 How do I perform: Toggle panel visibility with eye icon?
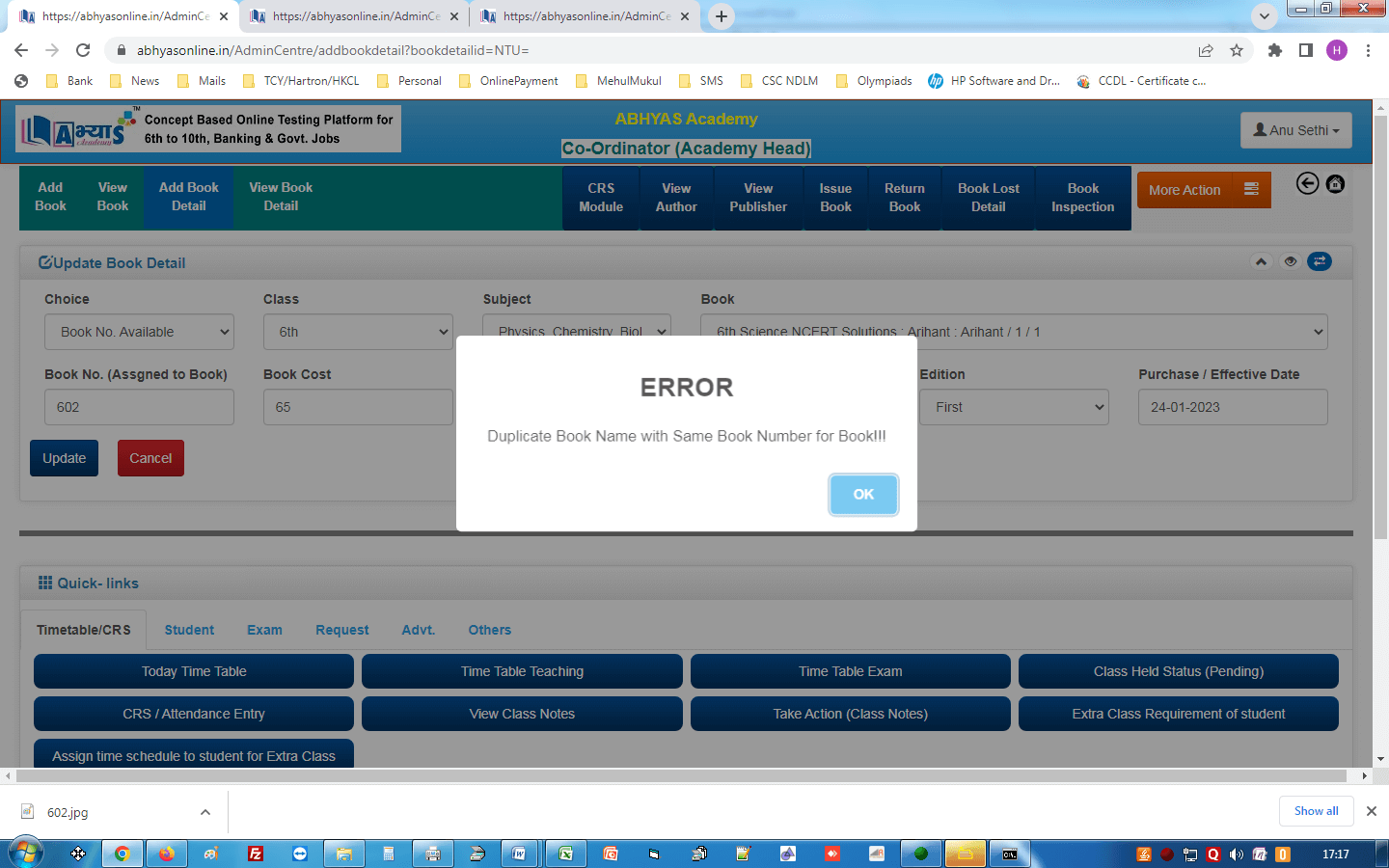(x=1290, y=261)
